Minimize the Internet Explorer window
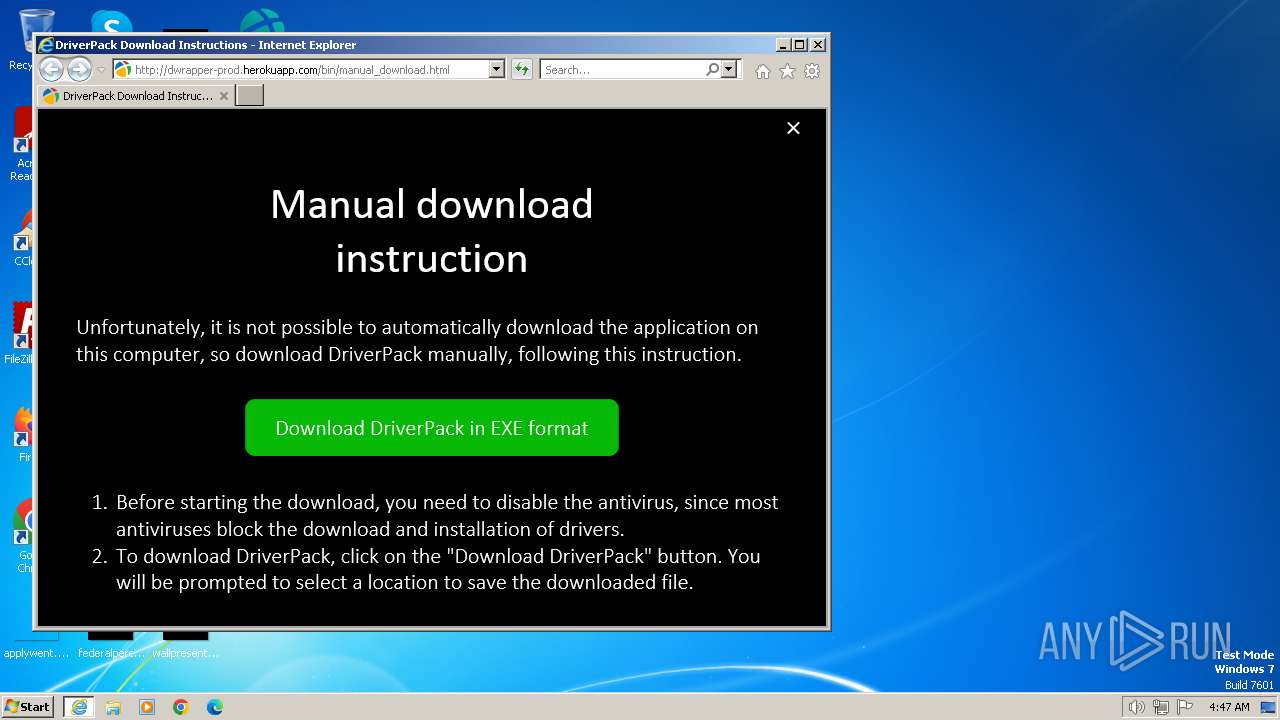Image resolution: width=1280 pixels, height=720 pixels. (783, 45)
